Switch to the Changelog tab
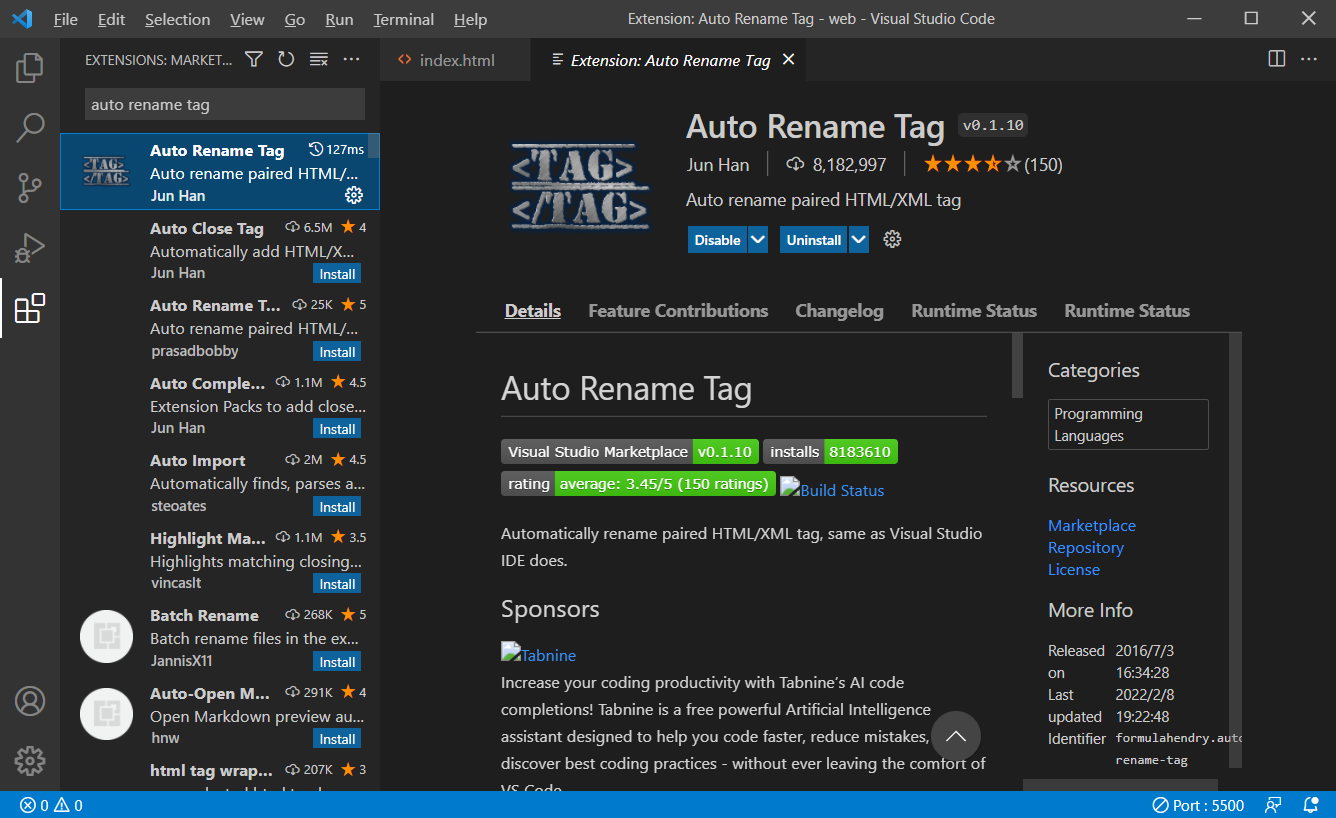1336x818 pixels. (839, 311)
